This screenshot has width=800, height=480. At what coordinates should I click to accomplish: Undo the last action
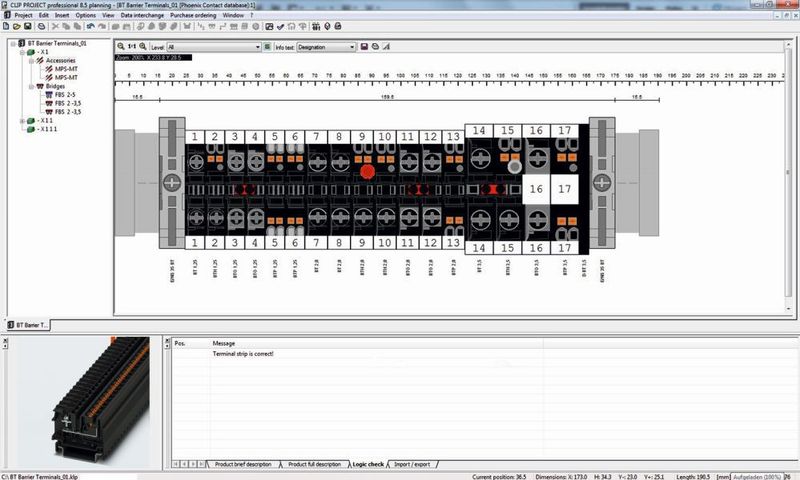coord(91,26)
